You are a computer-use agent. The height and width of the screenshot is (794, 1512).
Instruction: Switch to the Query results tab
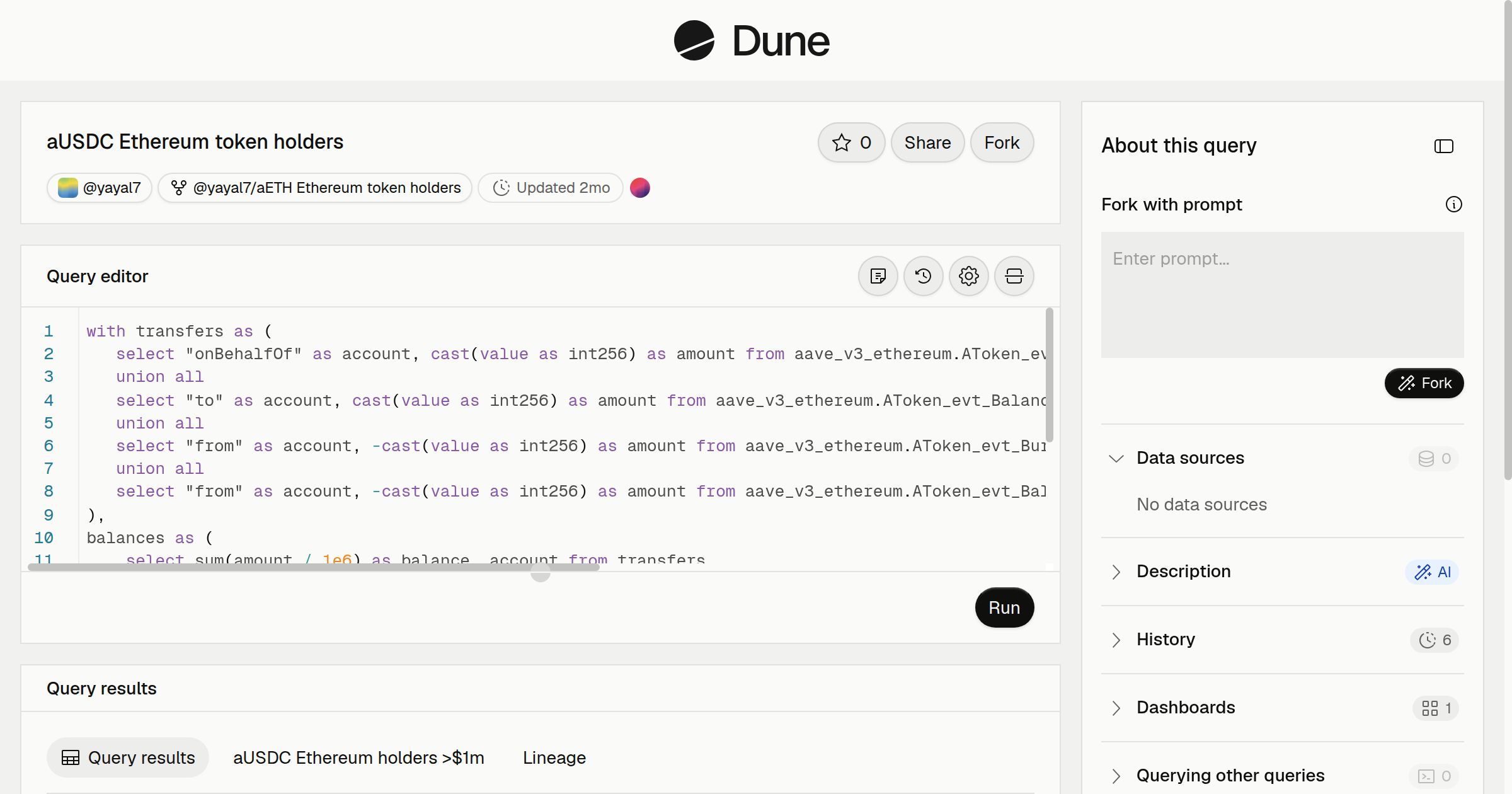[x=128, y=757]
